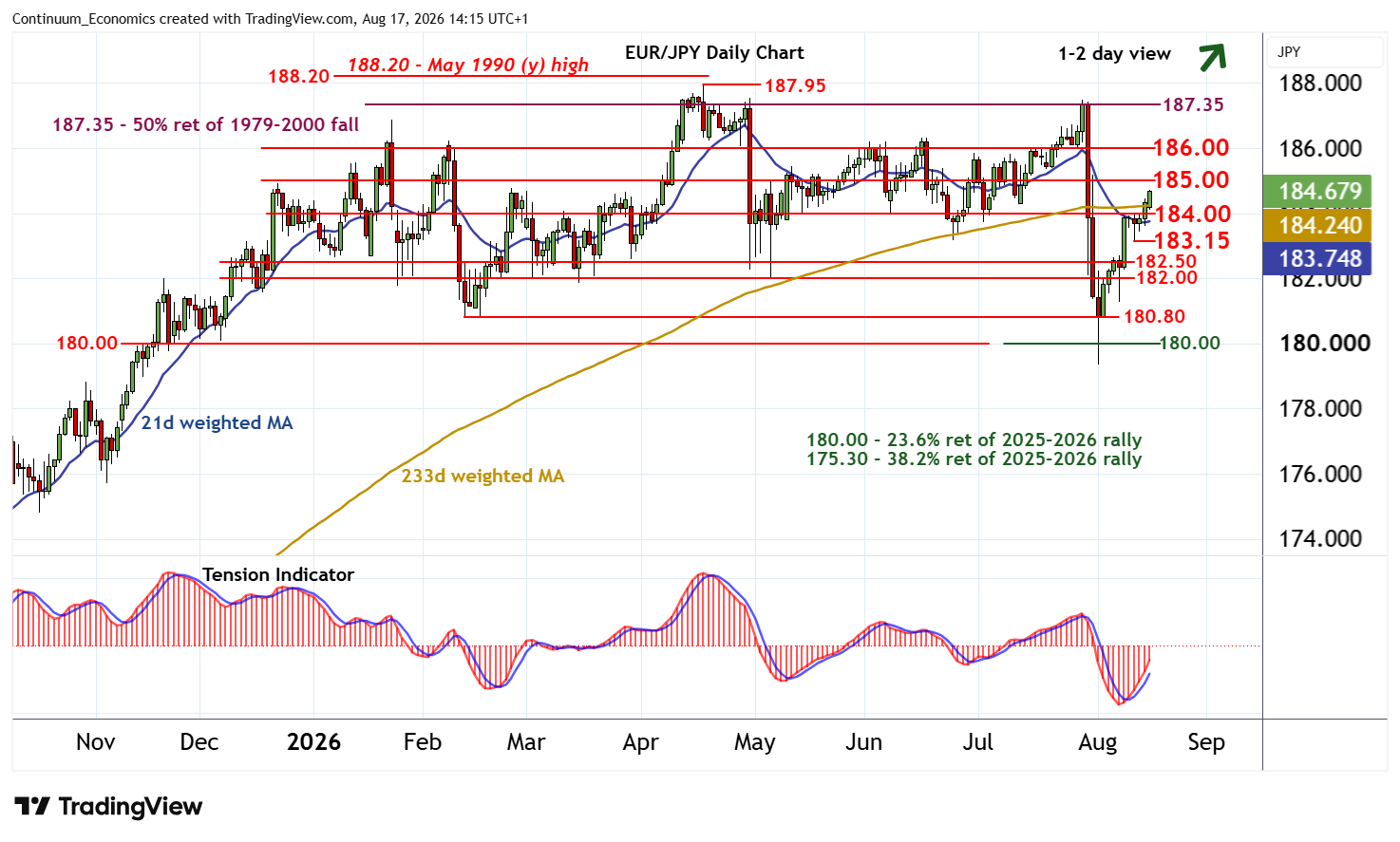Click the EUR/JPY Daily Chart title
The width and height of the screenshot is (1400, 842).
pos(714,53)
